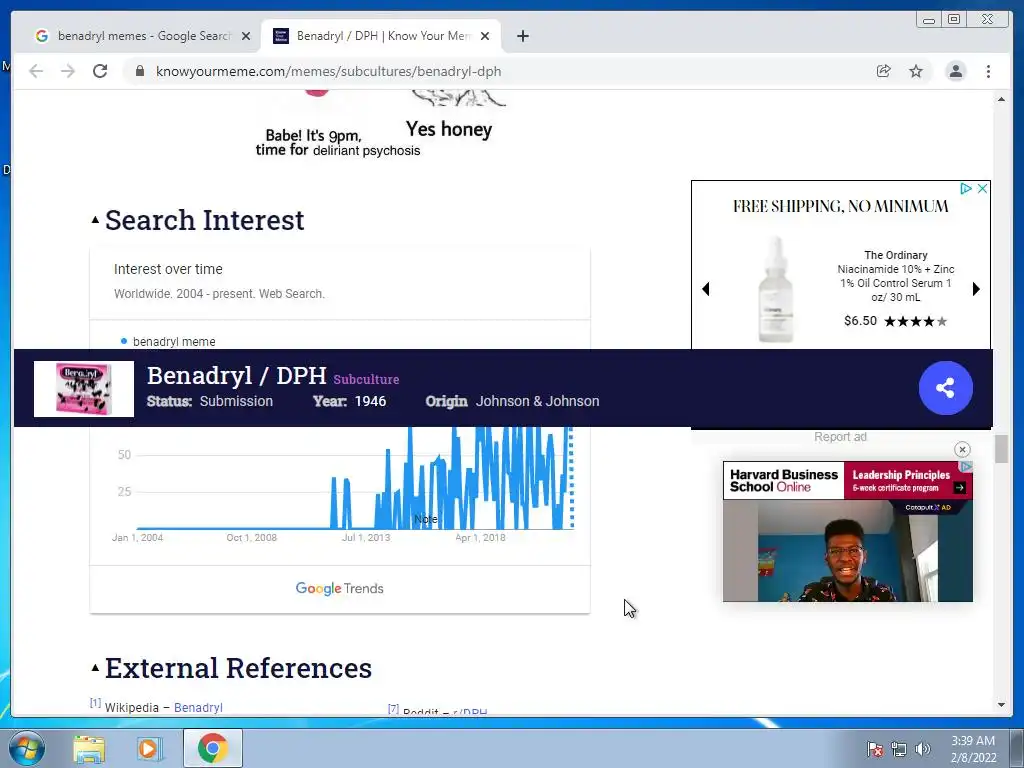Screen dimensions: 1024x768
Task: Launch Windows Media Player from taskbar
Action: point(150,749)
